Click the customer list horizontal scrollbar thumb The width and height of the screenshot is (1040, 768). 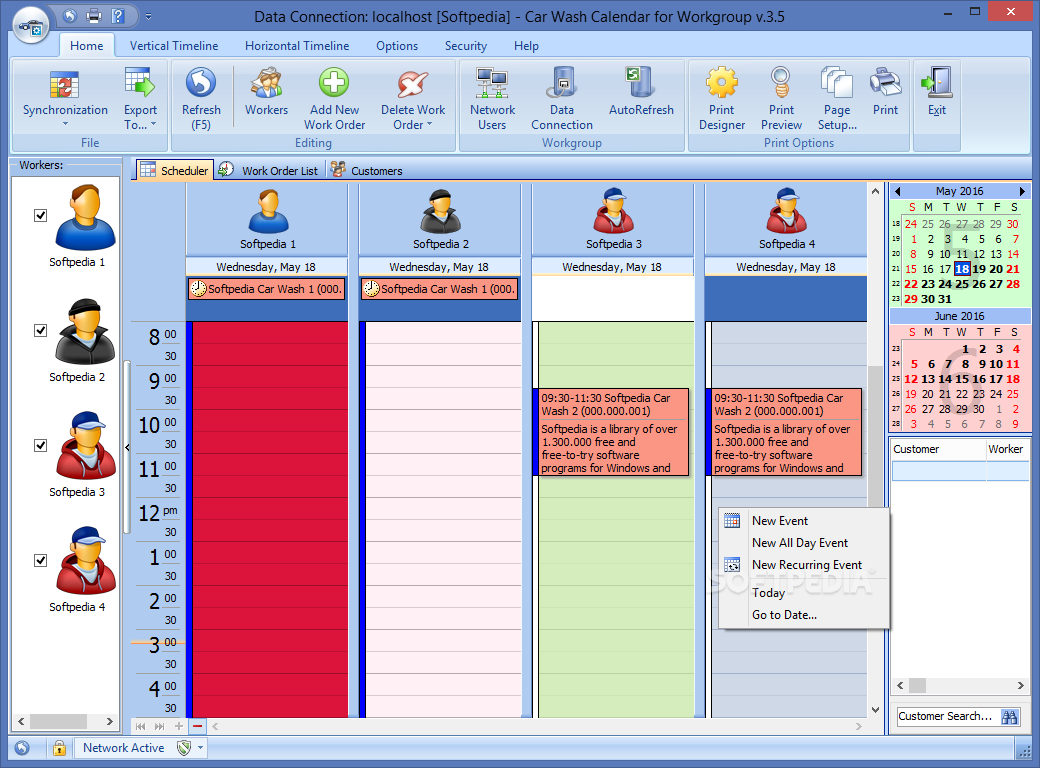(x=917, y=685)
